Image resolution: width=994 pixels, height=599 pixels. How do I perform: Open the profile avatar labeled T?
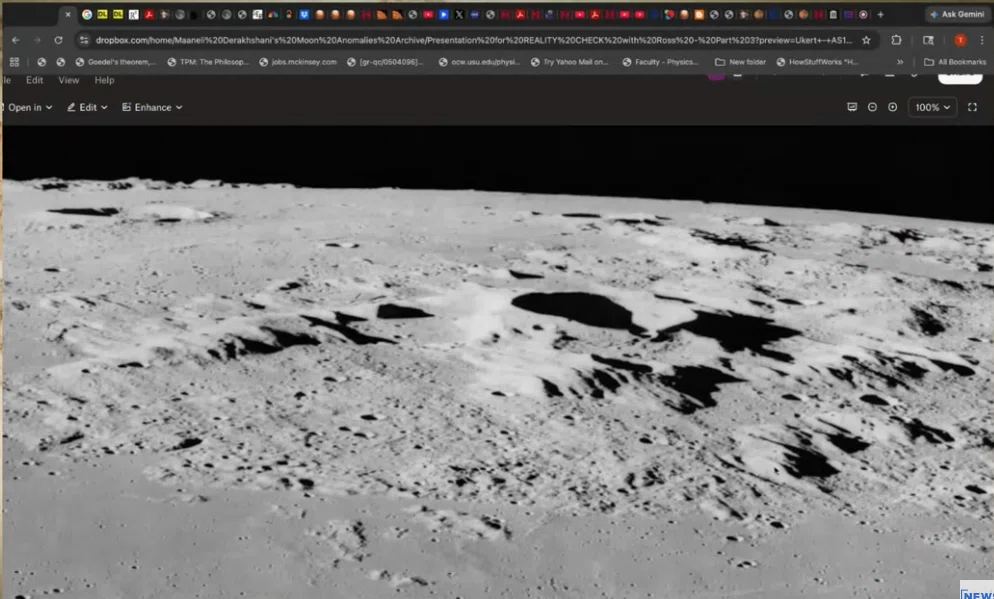(x=960, y=40)
